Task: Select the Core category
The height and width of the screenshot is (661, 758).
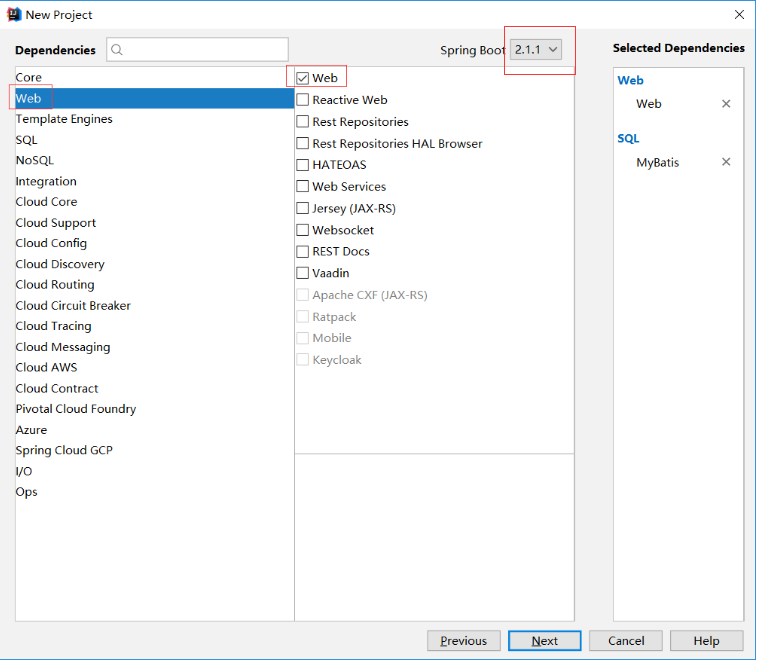Action: point(154,77)
